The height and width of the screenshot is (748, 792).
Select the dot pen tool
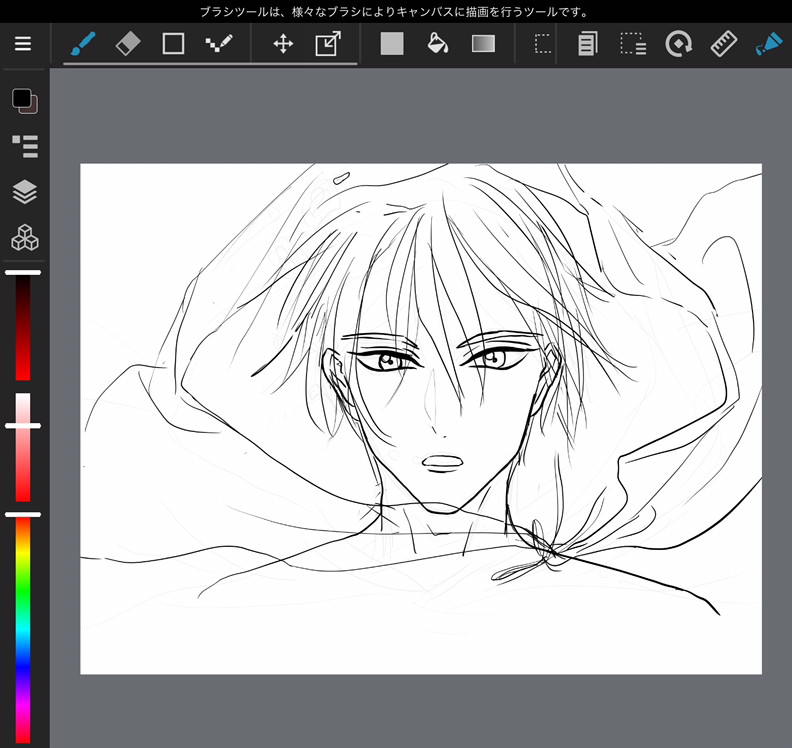tap(219, 44)
